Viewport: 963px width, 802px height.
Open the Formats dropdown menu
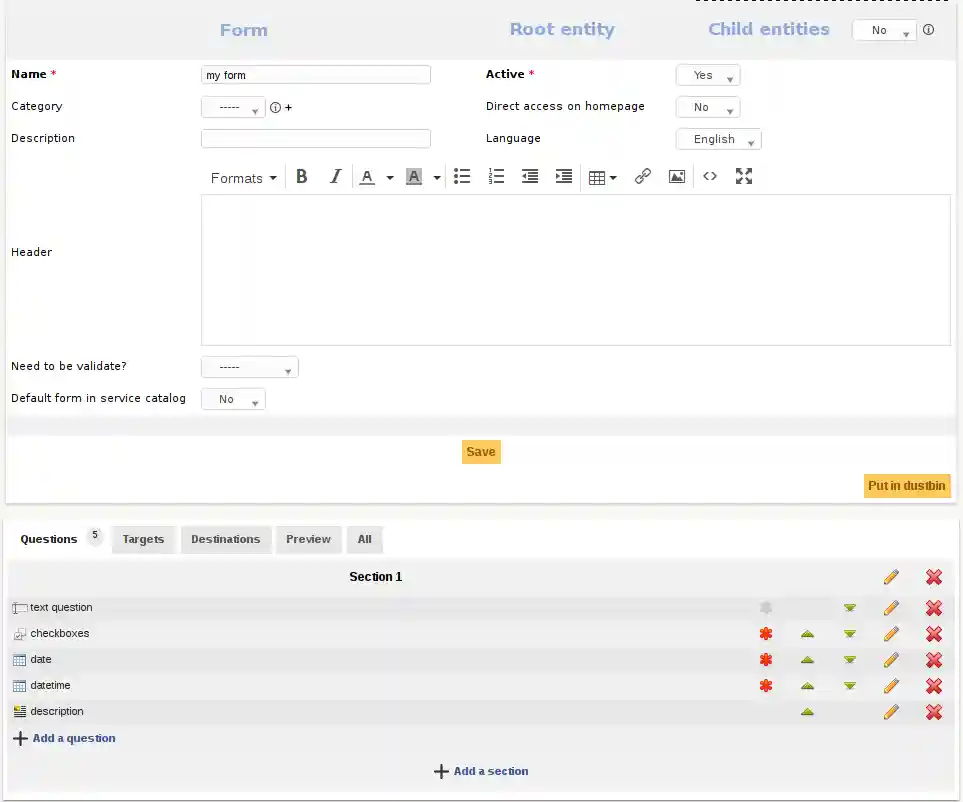pos(243,178)
